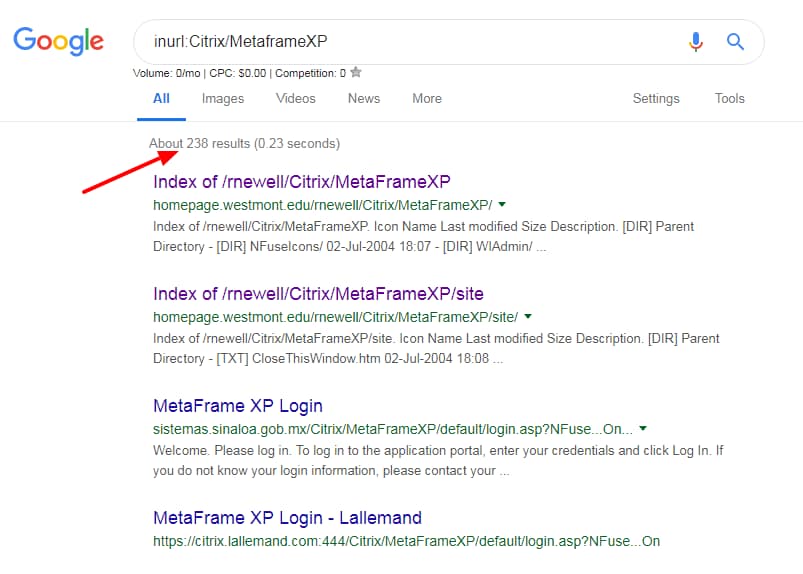Image resolution: width=803 pixels, height=574 pixels.
Task: Expand dropdown arrow beside sistemas.sinaloa.gob.mx URL
Action: point(643,428)
